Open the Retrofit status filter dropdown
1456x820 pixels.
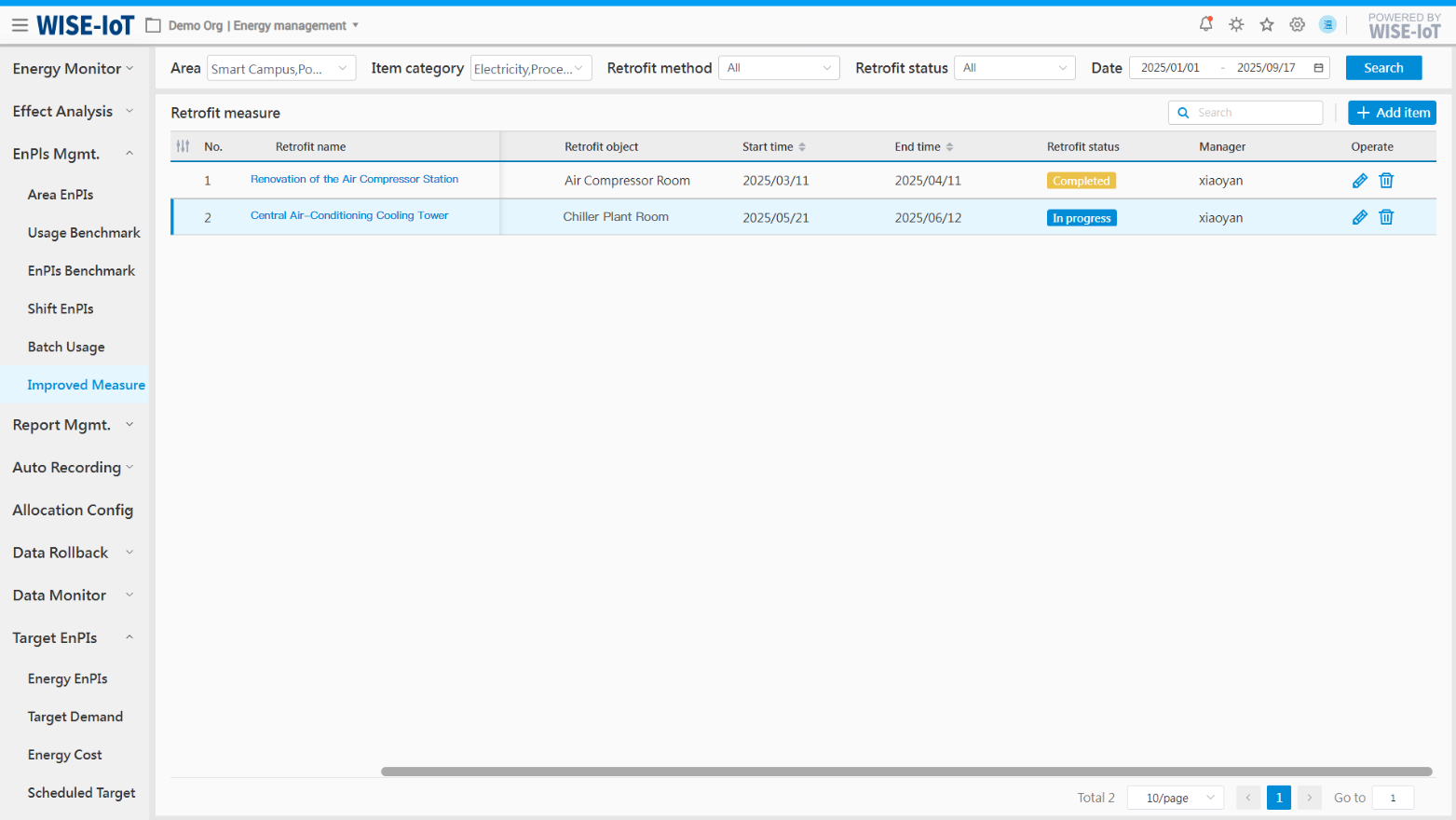coord(1014,68)
